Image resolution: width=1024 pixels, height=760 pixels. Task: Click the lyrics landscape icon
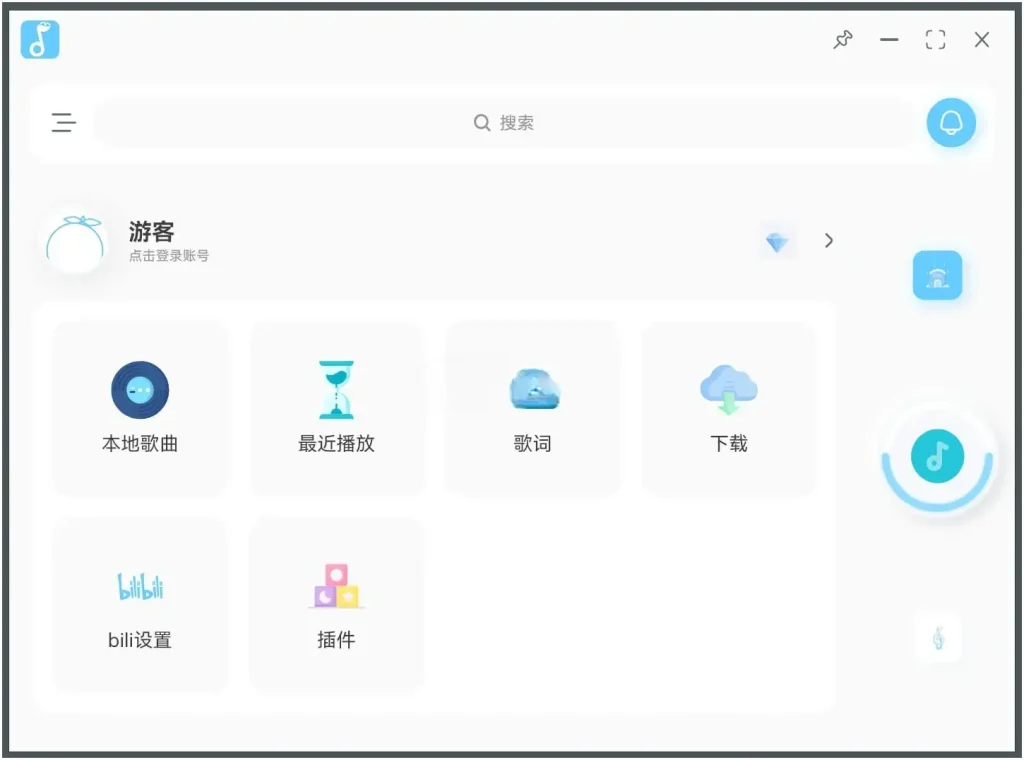535,389
